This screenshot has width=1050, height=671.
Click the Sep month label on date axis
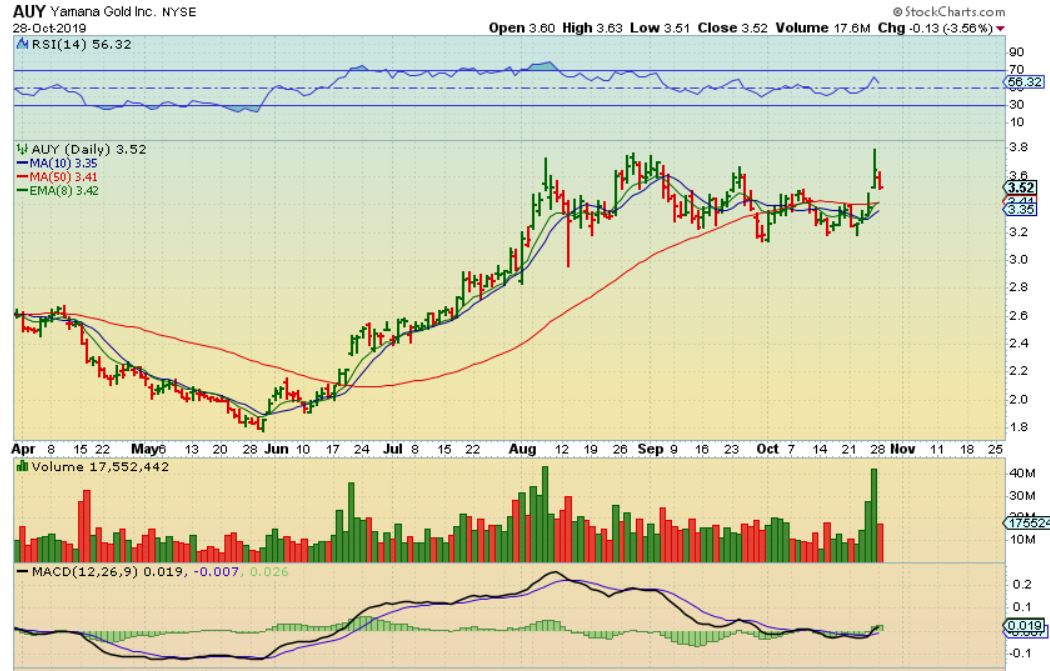point(650,449)
